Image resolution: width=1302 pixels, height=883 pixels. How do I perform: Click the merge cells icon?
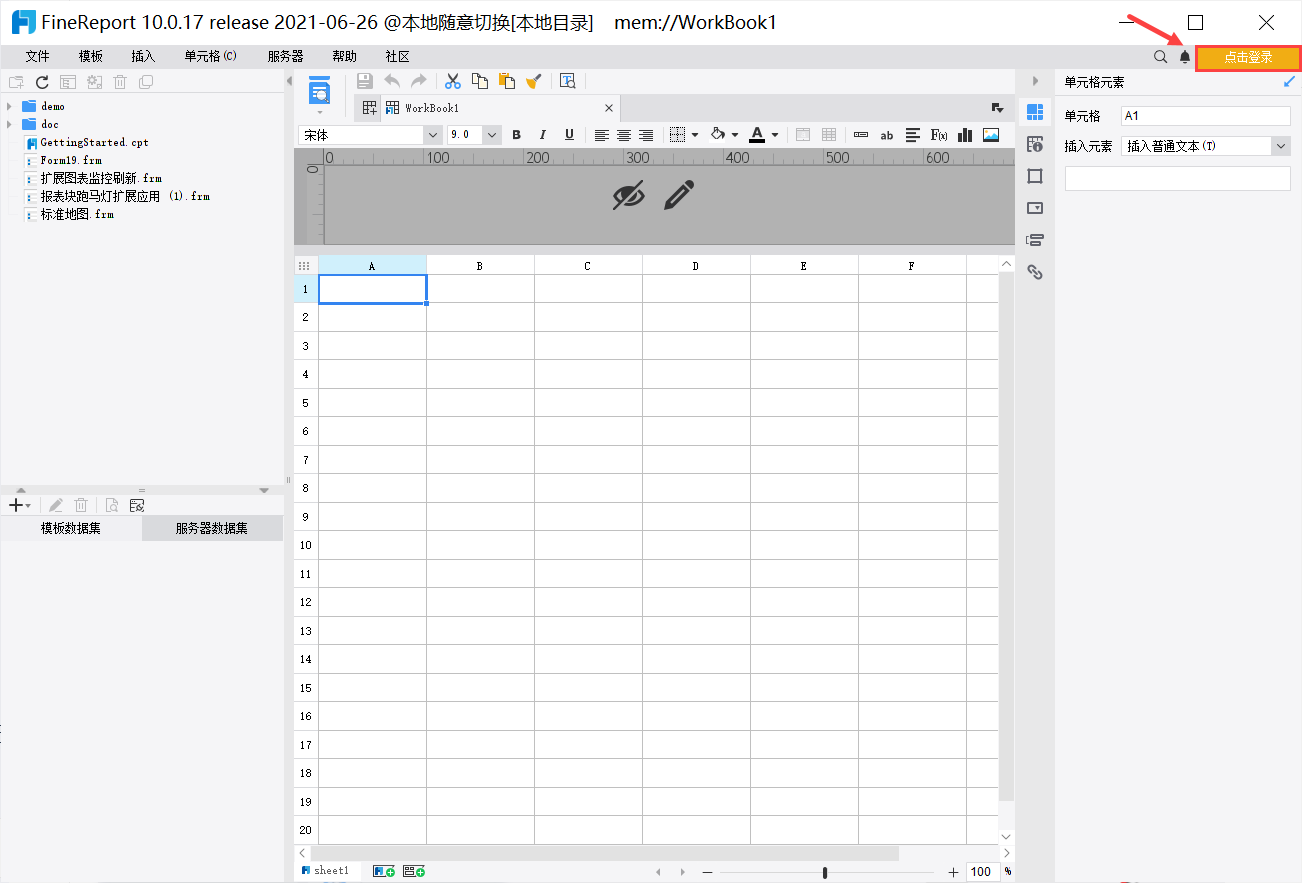(x=802, y=135)
